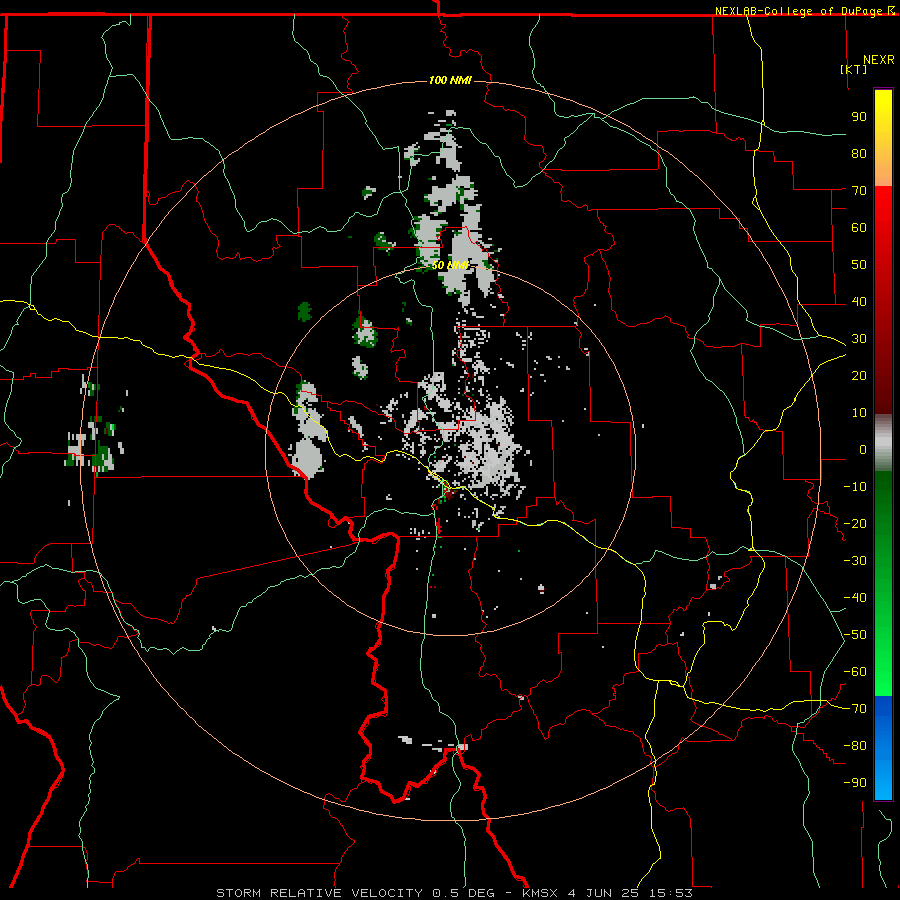Click the -80 value on the velocity scale
This screenshot has width=900, height=900.
(x=855, y=746)
